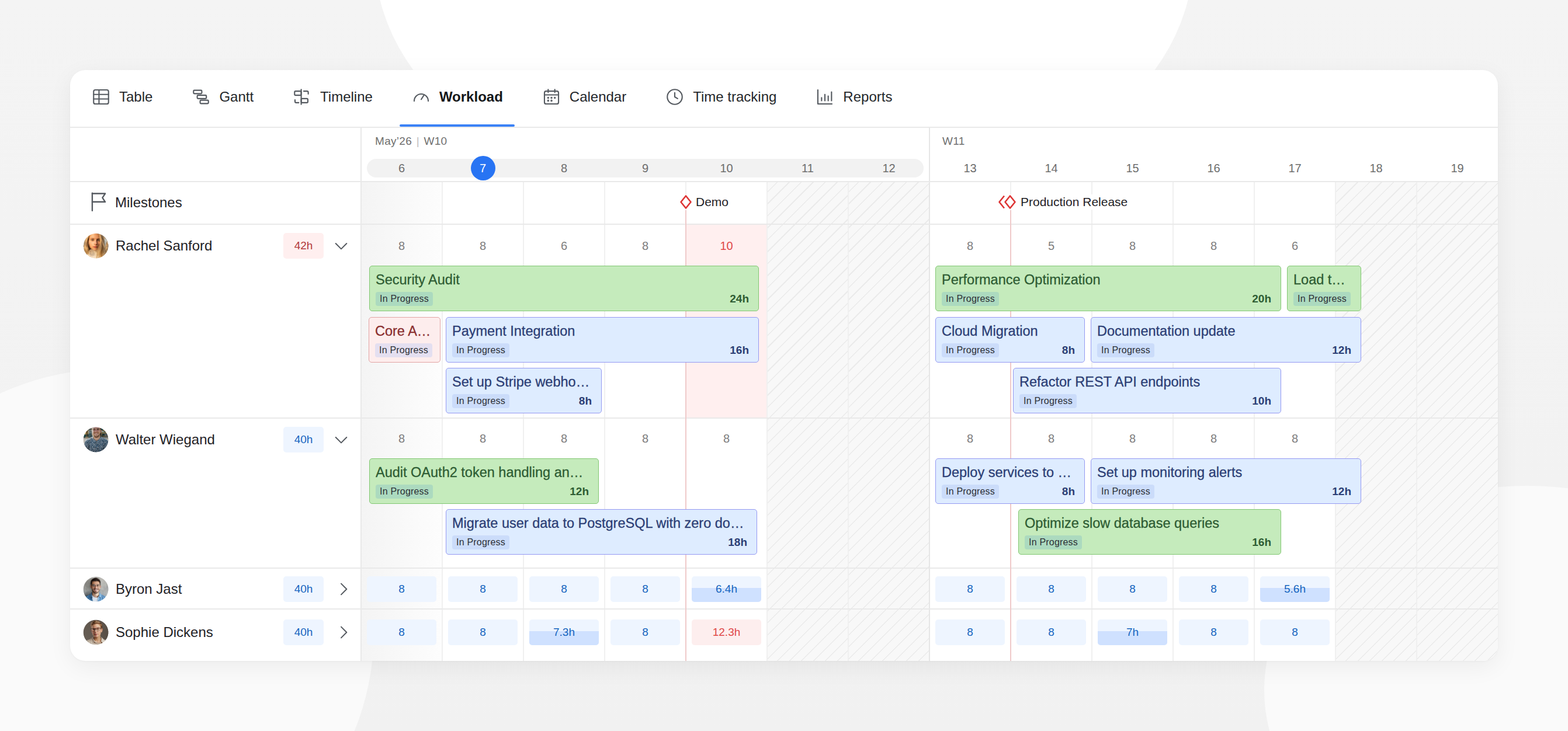The height and width of the screenshot is (731, 1568).
Task: Open Optimize slow database queries task
Action: point(1149,532)
